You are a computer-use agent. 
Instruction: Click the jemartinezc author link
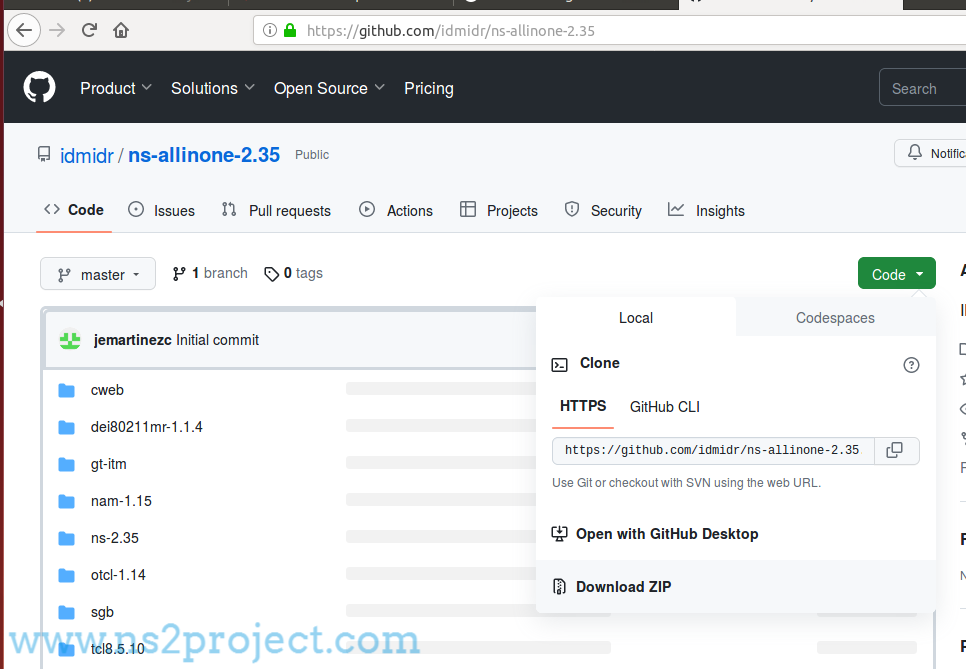coord(132,339)
